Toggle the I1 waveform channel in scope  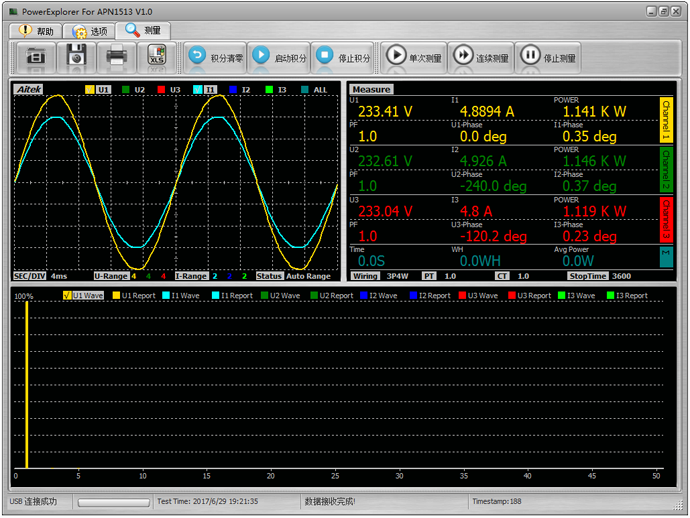197,90
